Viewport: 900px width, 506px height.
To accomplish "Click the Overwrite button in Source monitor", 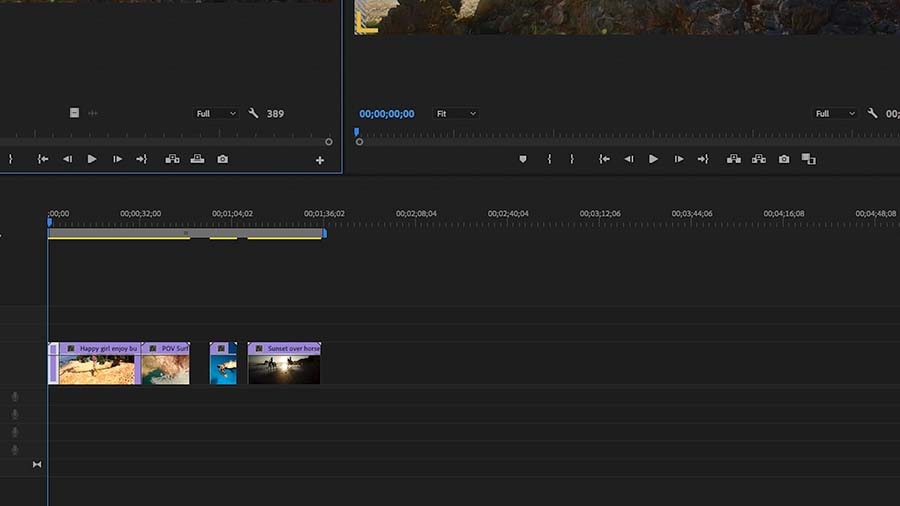I will pos(197,159).
